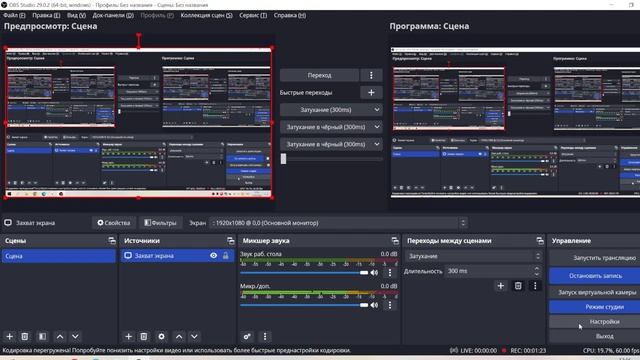The image size is (640, 360).
Task: Open the Справка menu
Action: pyautogui.click(x=290, y=16)
